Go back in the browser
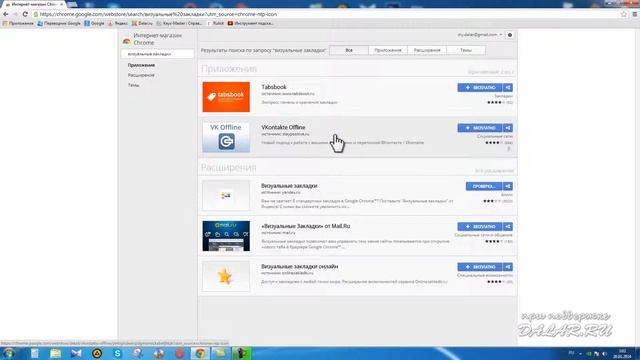 coord(6,14)
